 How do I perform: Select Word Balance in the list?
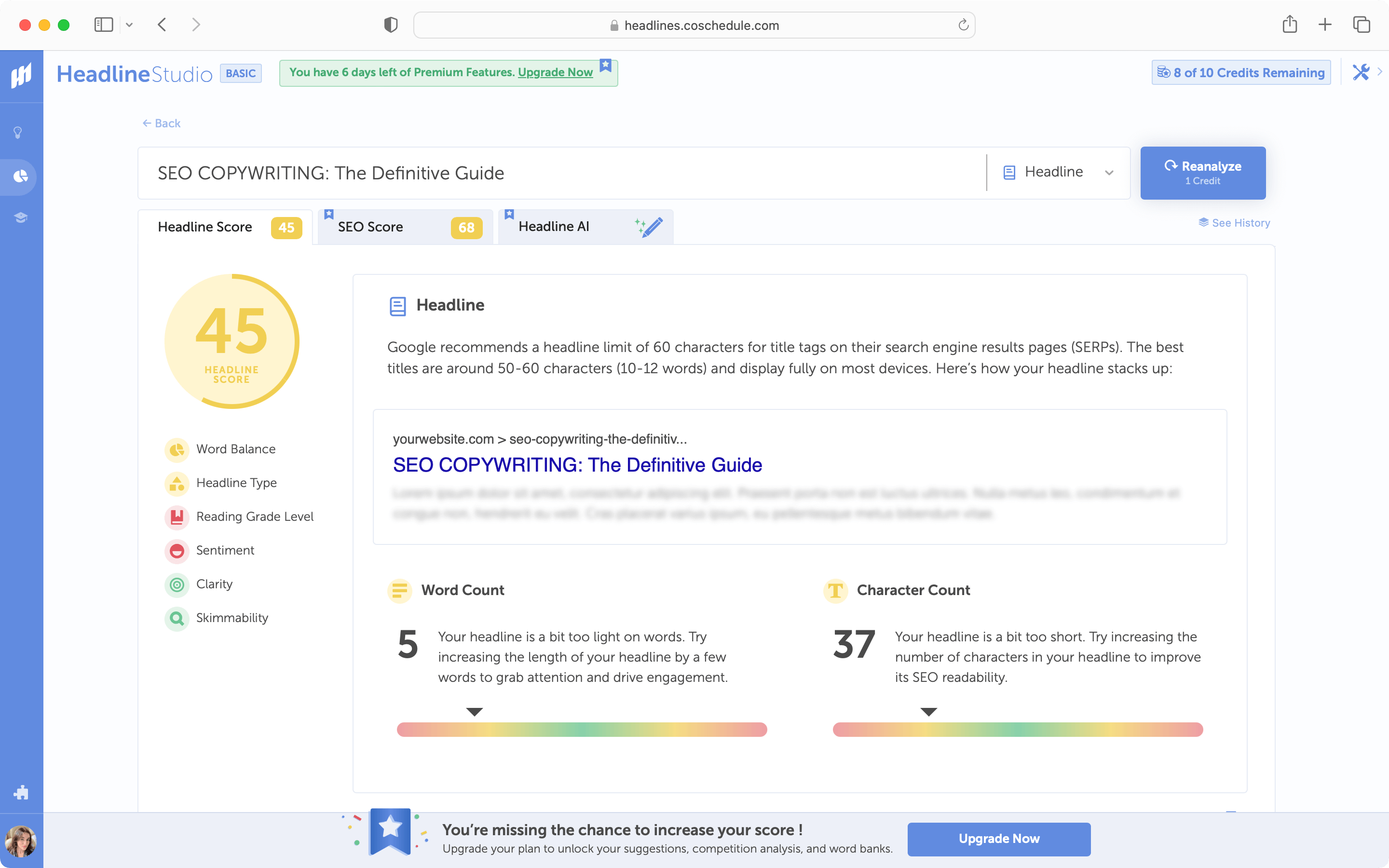(x=236, y=449)
